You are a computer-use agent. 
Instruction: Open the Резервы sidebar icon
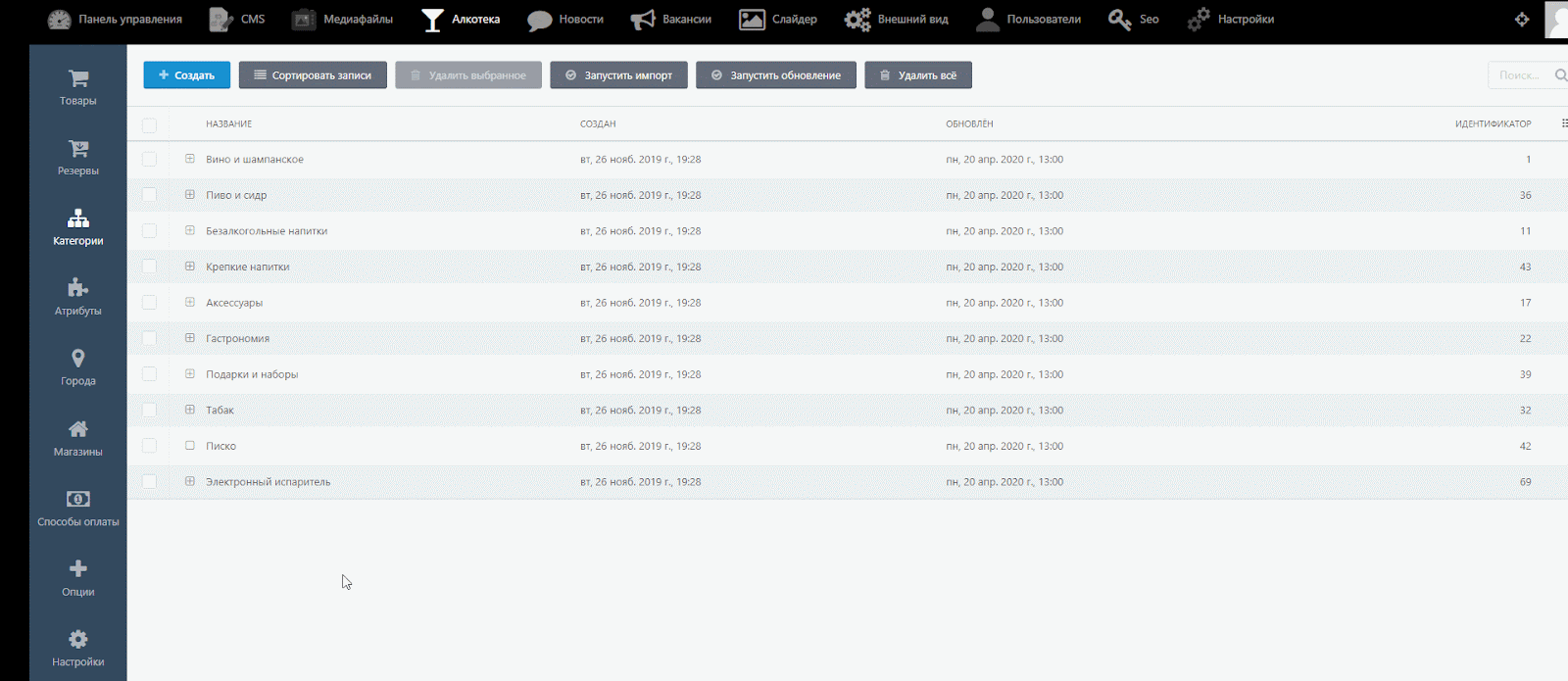[78, 148]
